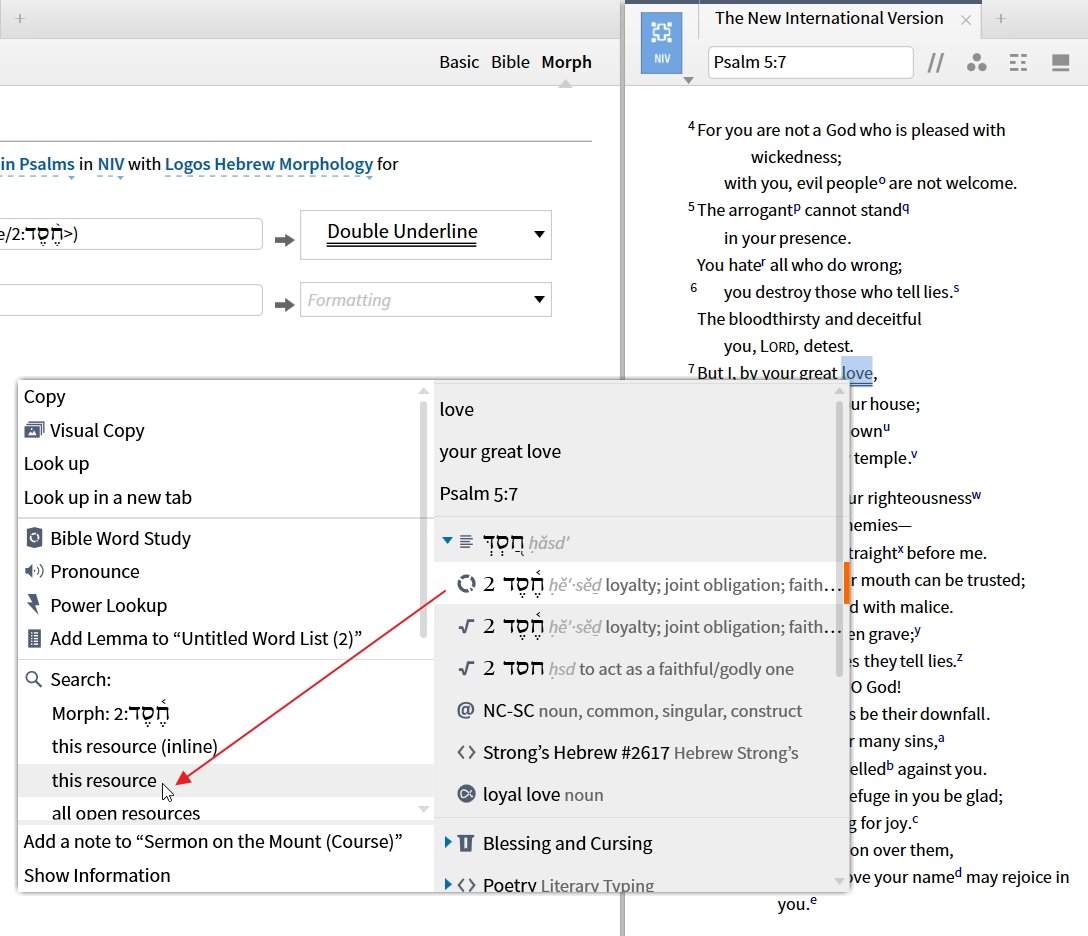Click the NIV resource panel icon
Viewport: 1088px width, 936px height.
(x=661, y=42)
